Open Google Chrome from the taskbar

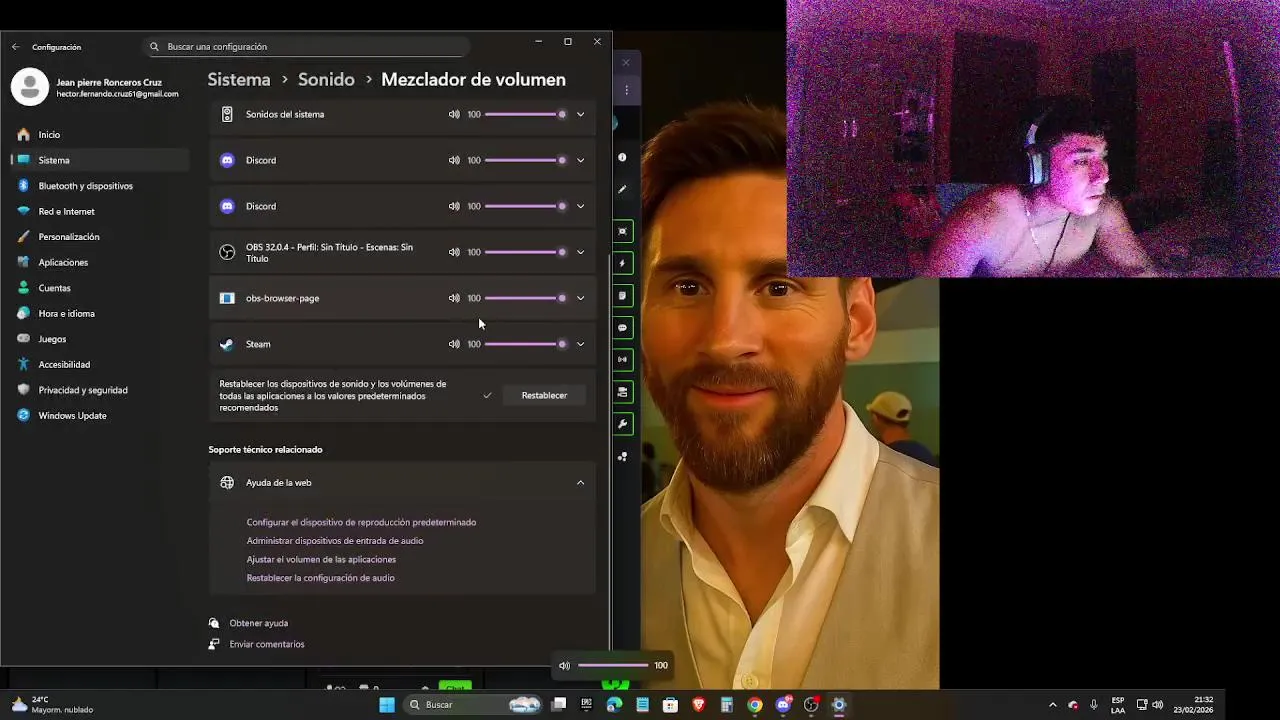point(755,705)
